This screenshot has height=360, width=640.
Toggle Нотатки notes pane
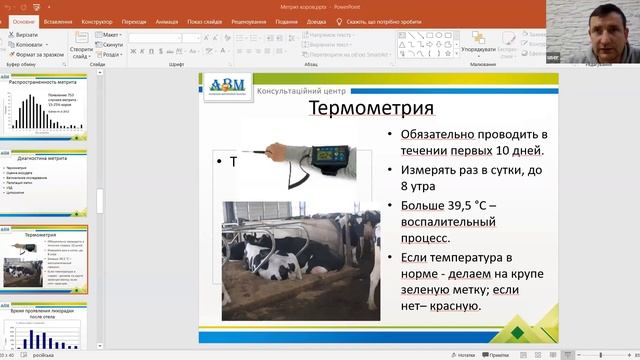tap(463, 355)
